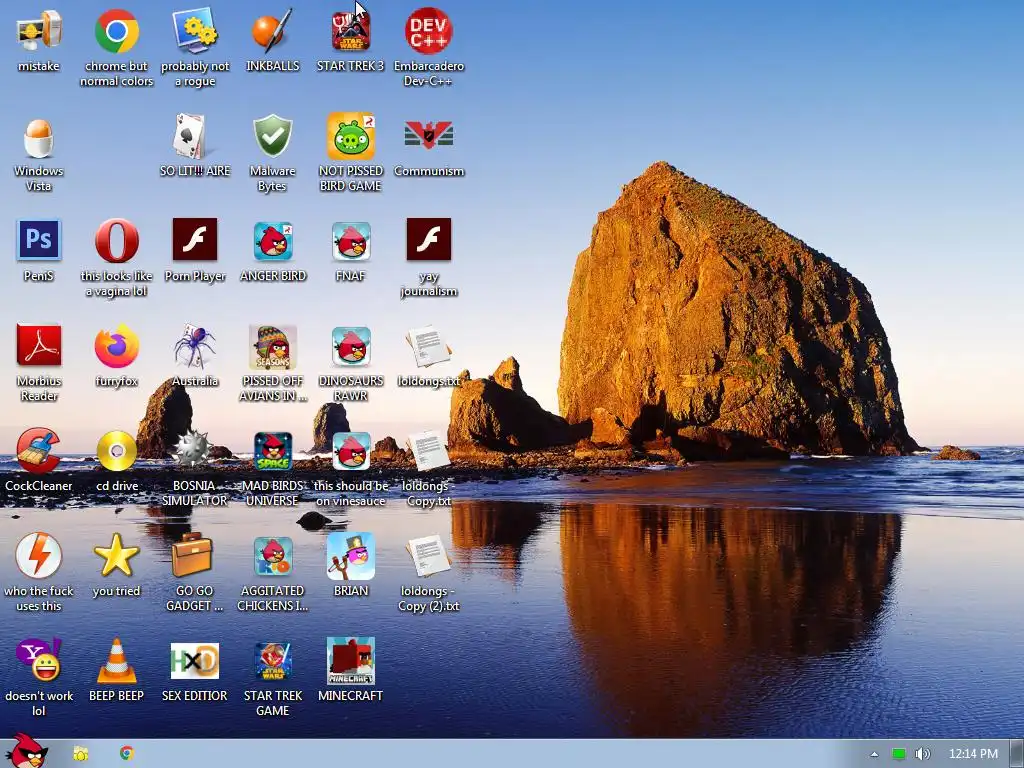1024x768 pixels.
Task: Open Chrome from the taskbar
Action: [127, 753]
